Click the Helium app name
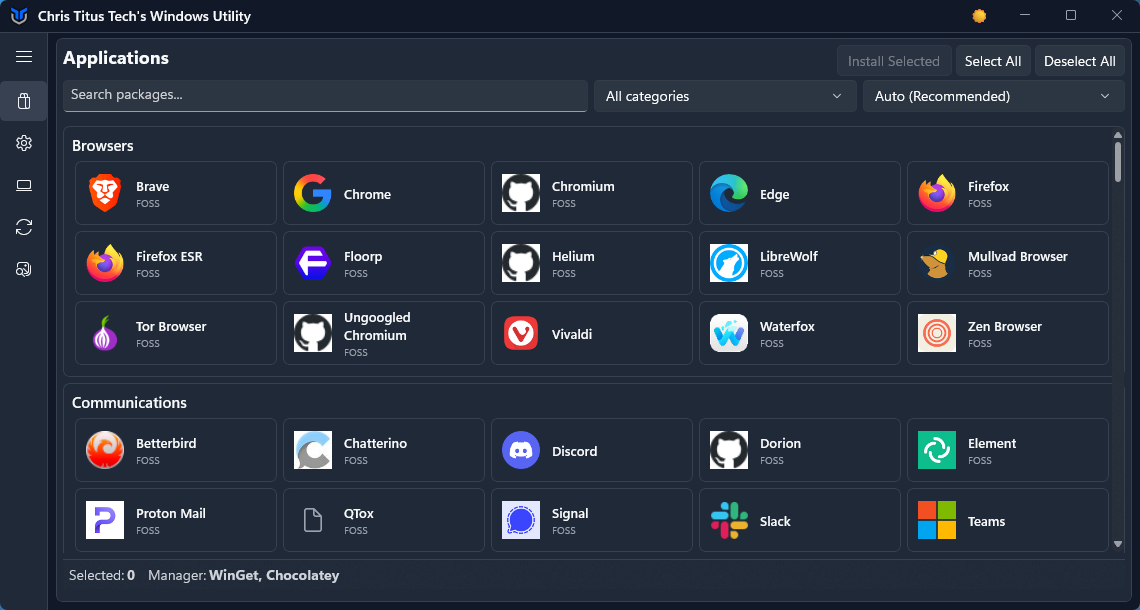The width and height of the screenshot is (1140, 610). [573, 257]
